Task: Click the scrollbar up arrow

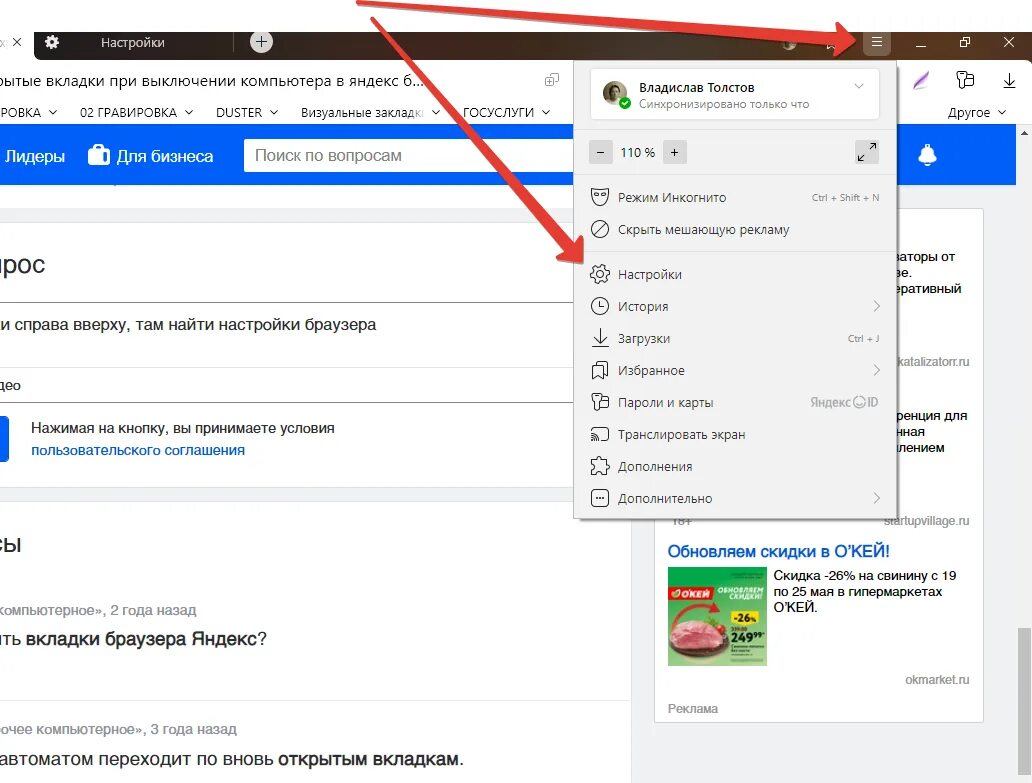Action: pos(1024,133)
